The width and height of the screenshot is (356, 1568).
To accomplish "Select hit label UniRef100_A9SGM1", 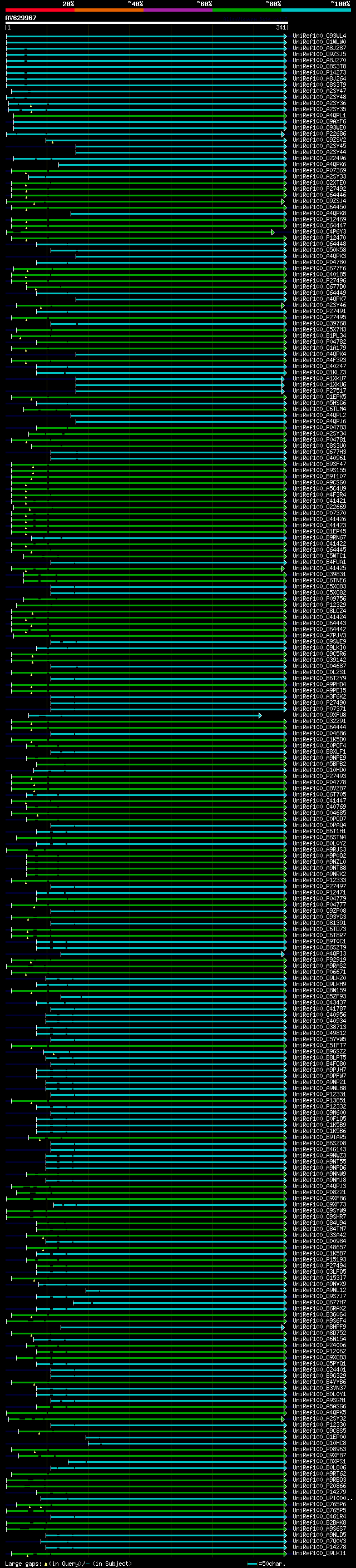I will coord(319,1400).
